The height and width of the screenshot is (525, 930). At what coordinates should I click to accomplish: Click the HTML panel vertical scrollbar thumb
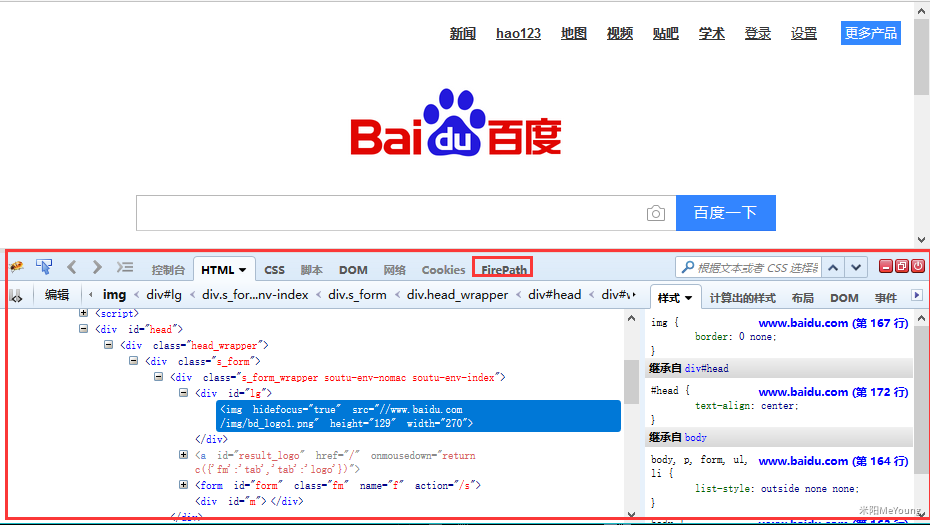pos(631,381)
